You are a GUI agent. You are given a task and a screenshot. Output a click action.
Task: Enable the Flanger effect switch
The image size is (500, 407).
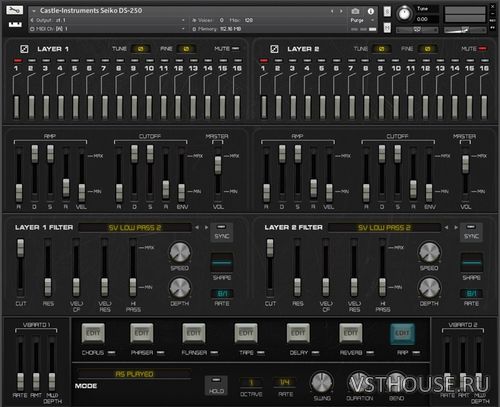coord(214,353)
